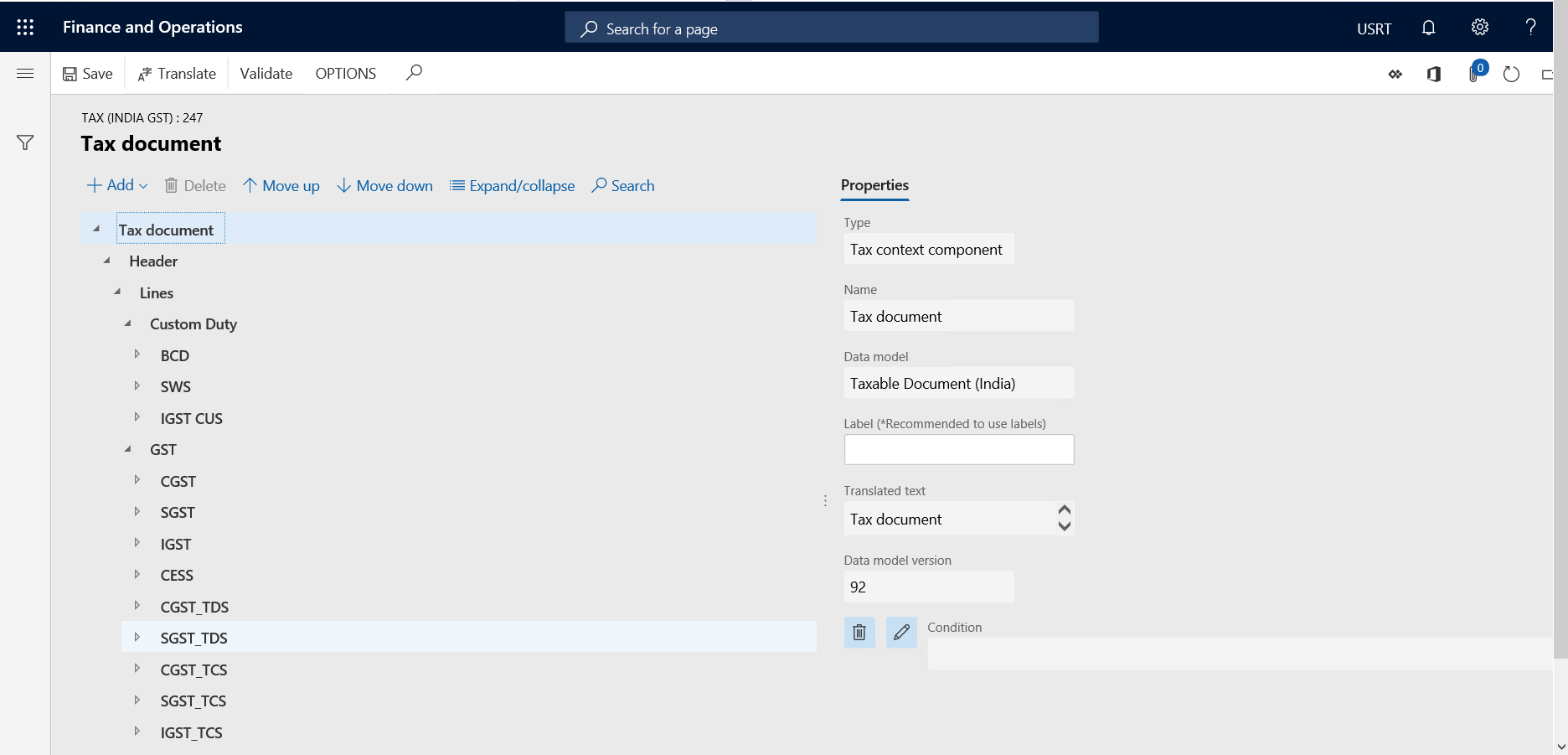The image size is (1568, 755).
Task: Collapse the GST node
Action: [x=127, y=449]
